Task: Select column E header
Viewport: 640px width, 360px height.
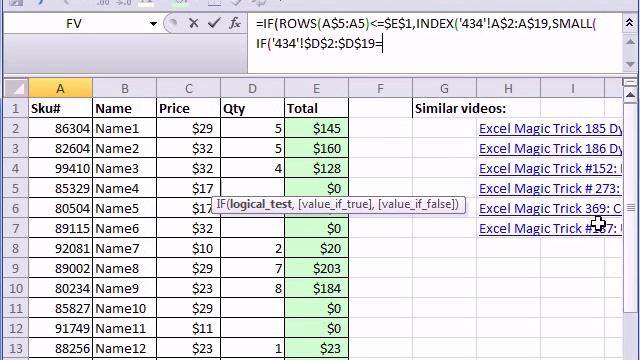Action: coord(316,88)
